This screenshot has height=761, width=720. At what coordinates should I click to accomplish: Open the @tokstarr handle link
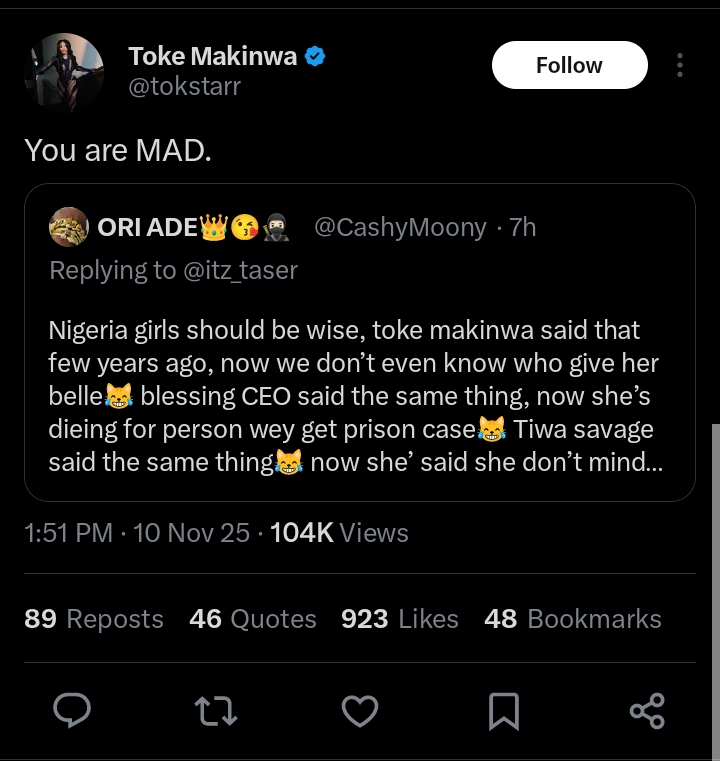184,87
